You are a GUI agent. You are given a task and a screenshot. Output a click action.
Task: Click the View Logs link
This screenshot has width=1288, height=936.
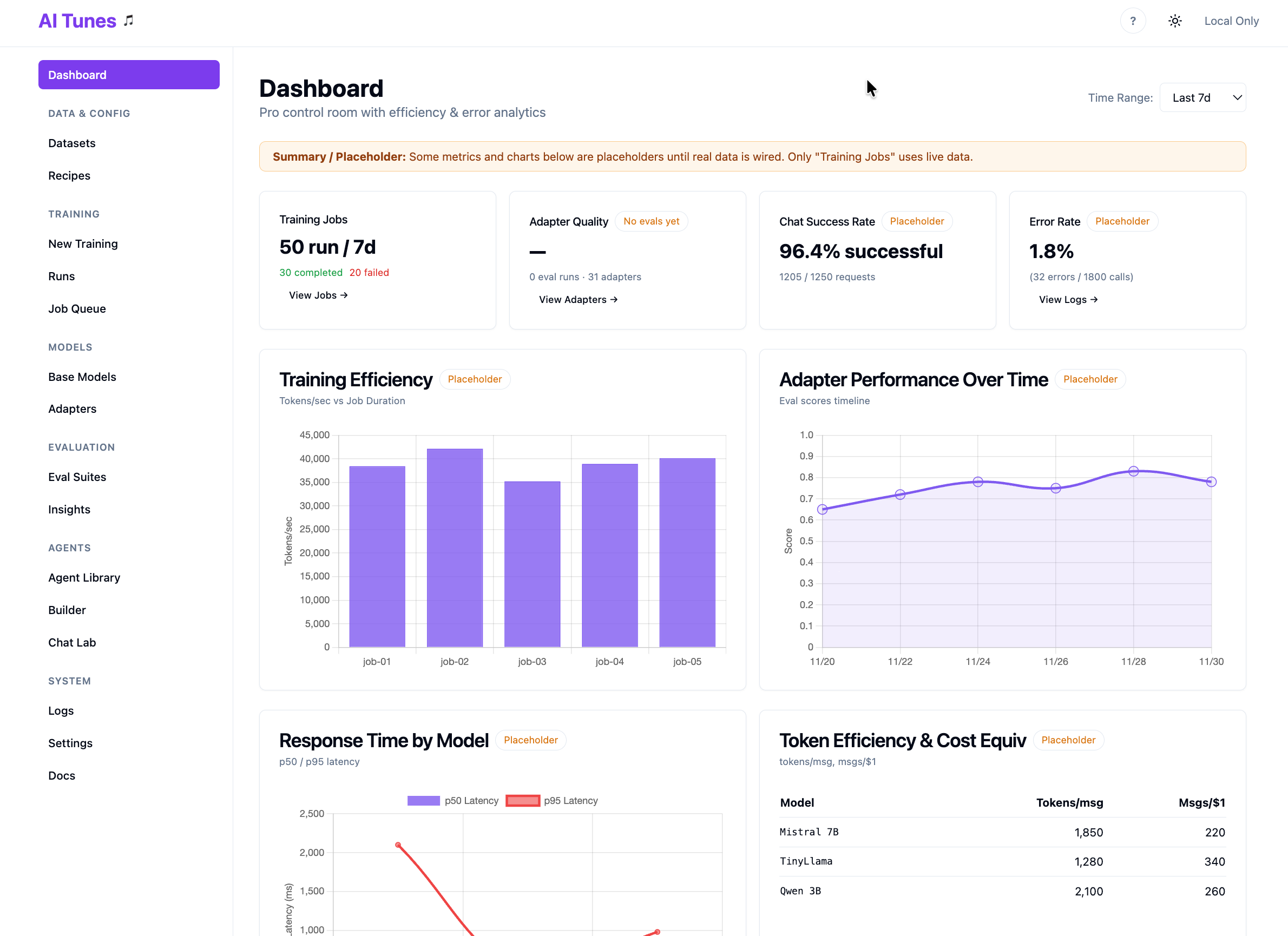pyautogui.click(x=1068, y=300)
